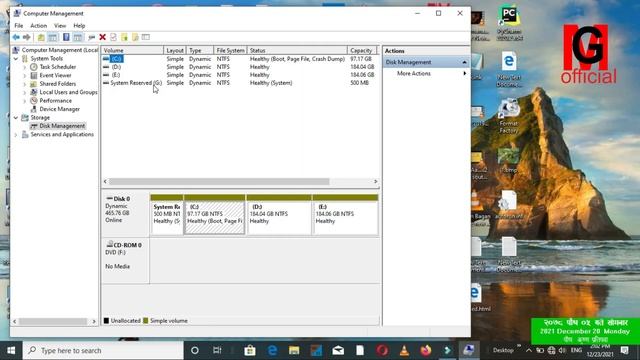Click the Back arrow toolbar icon
This screenshot has width=640, height=360.
16,38
